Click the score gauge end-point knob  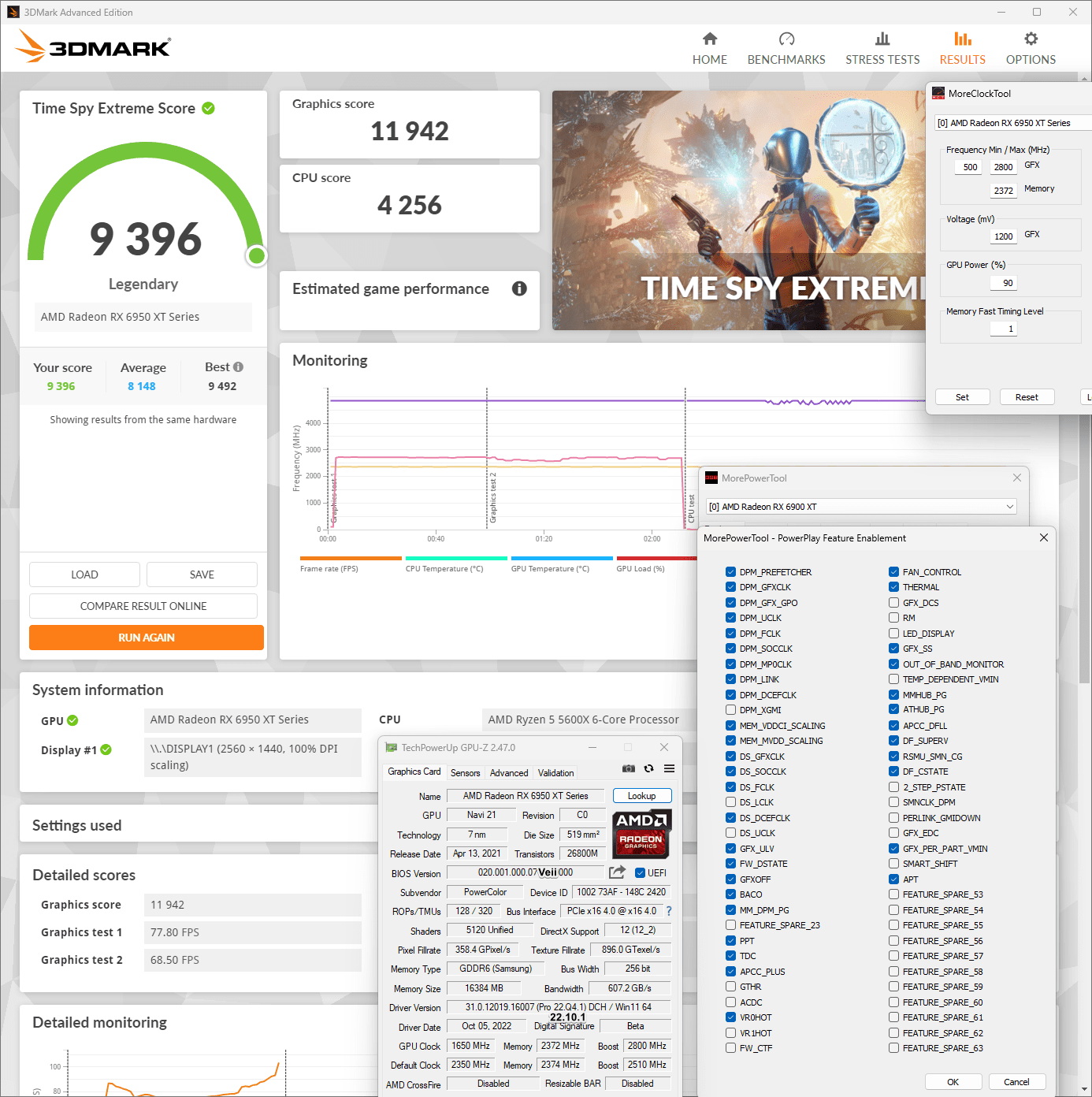(x=256, y=255)
